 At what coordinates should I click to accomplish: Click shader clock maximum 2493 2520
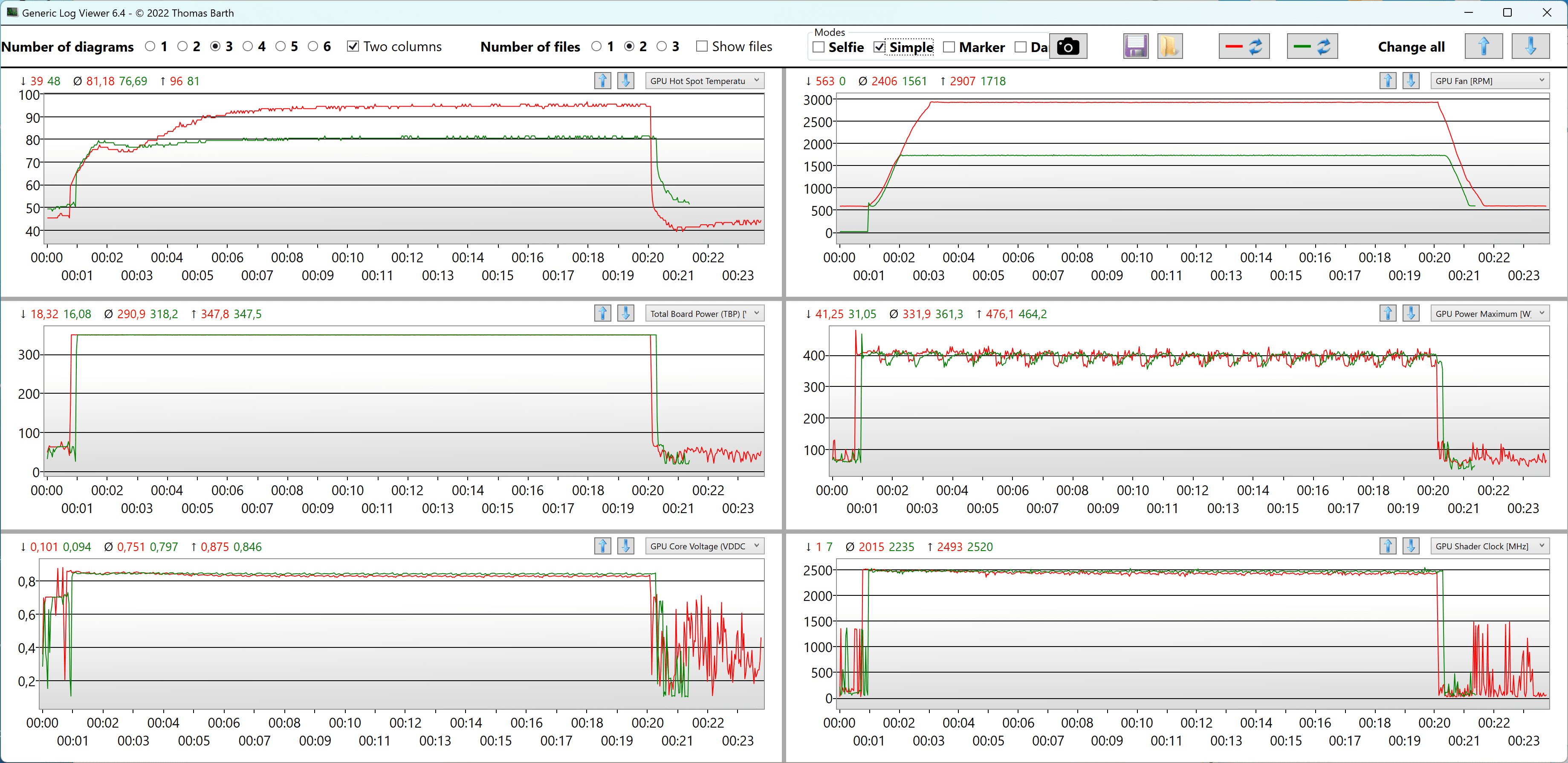point(965,546)
